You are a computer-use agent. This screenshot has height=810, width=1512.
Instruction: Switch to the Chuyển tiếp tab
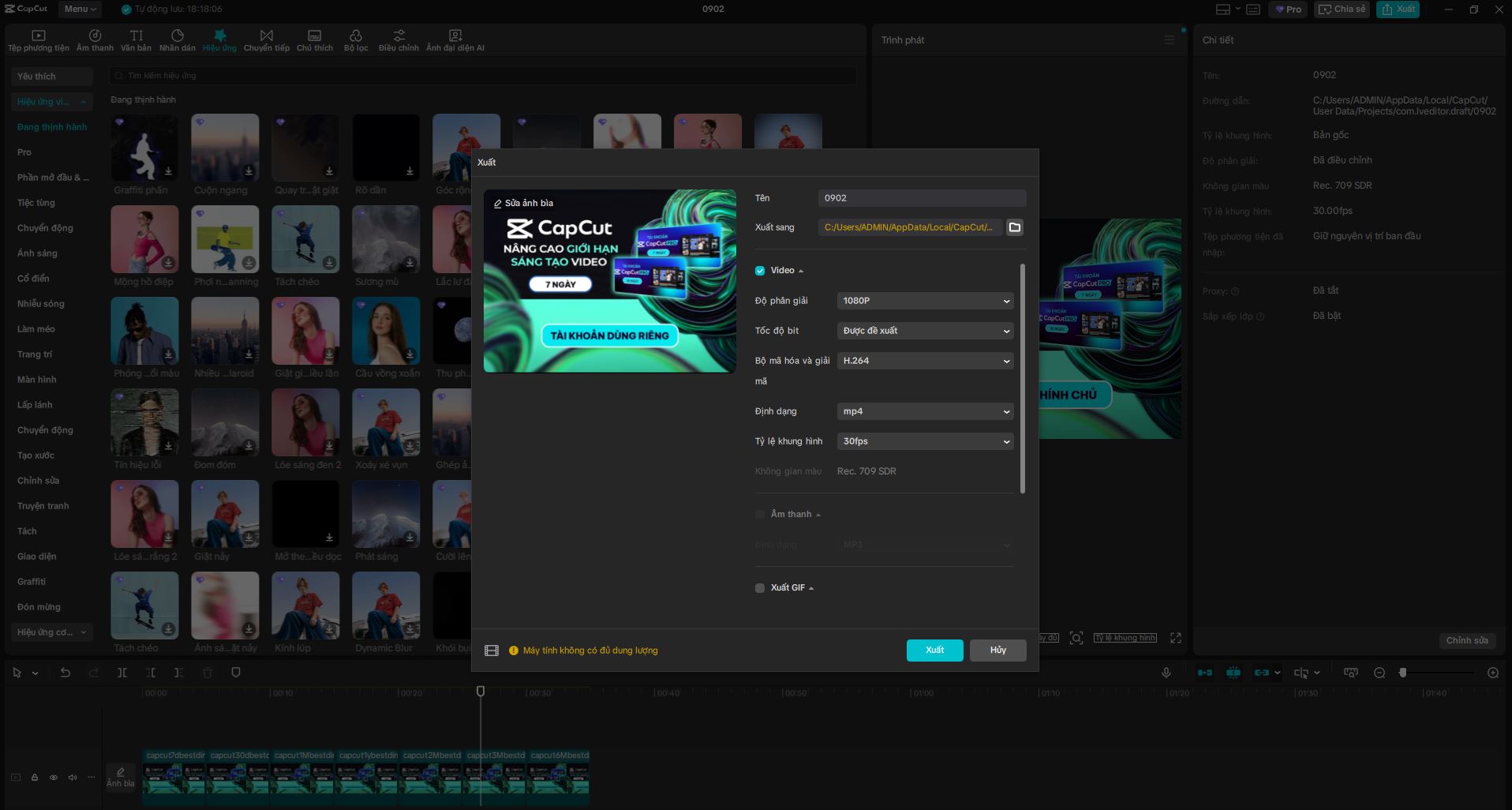pos(266,39)
